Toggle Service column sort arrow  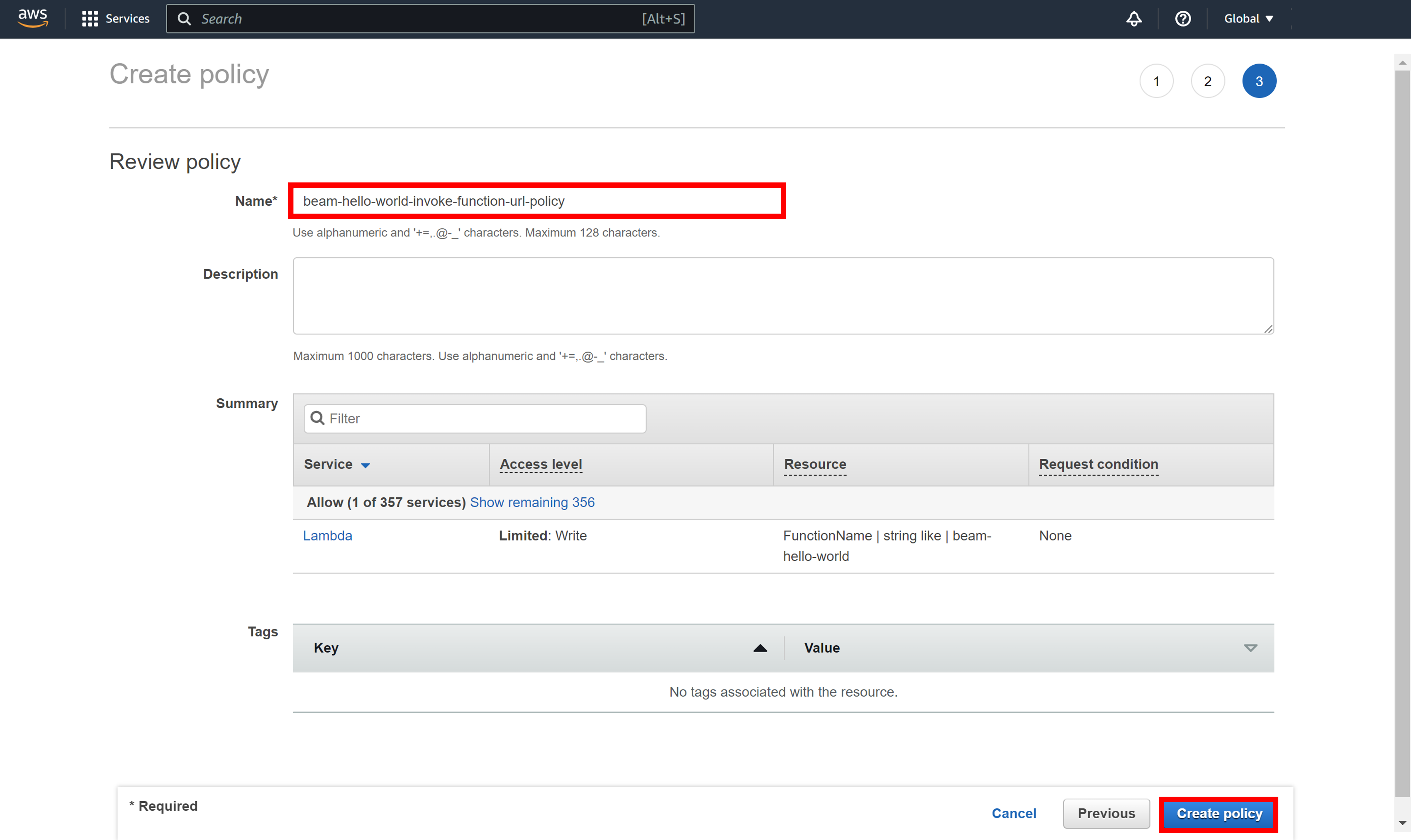coord(366,465)
